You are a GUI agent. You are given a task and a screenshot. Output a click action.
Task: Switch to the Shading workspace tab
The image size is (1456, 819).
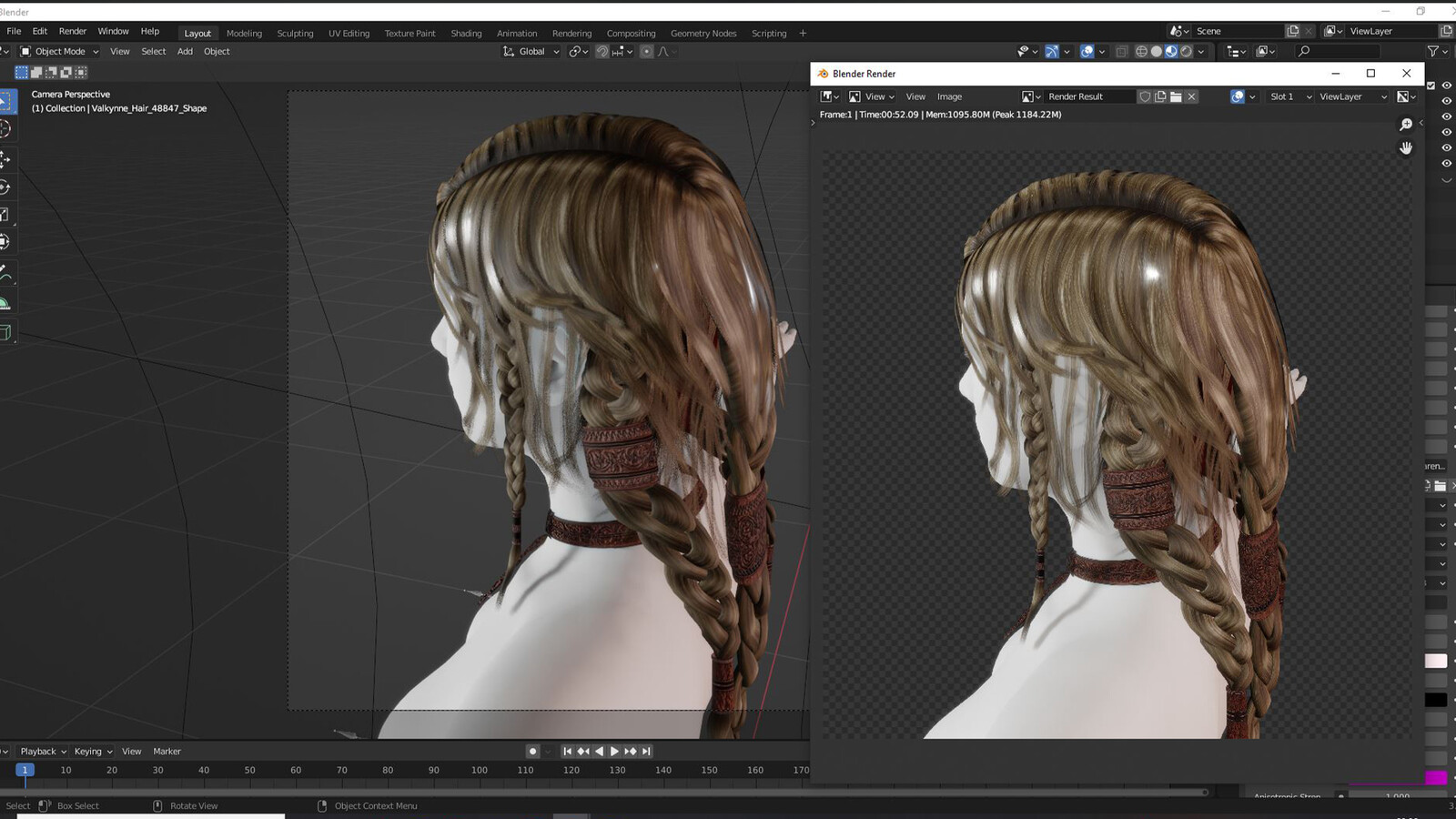click(x=466, y=34)
